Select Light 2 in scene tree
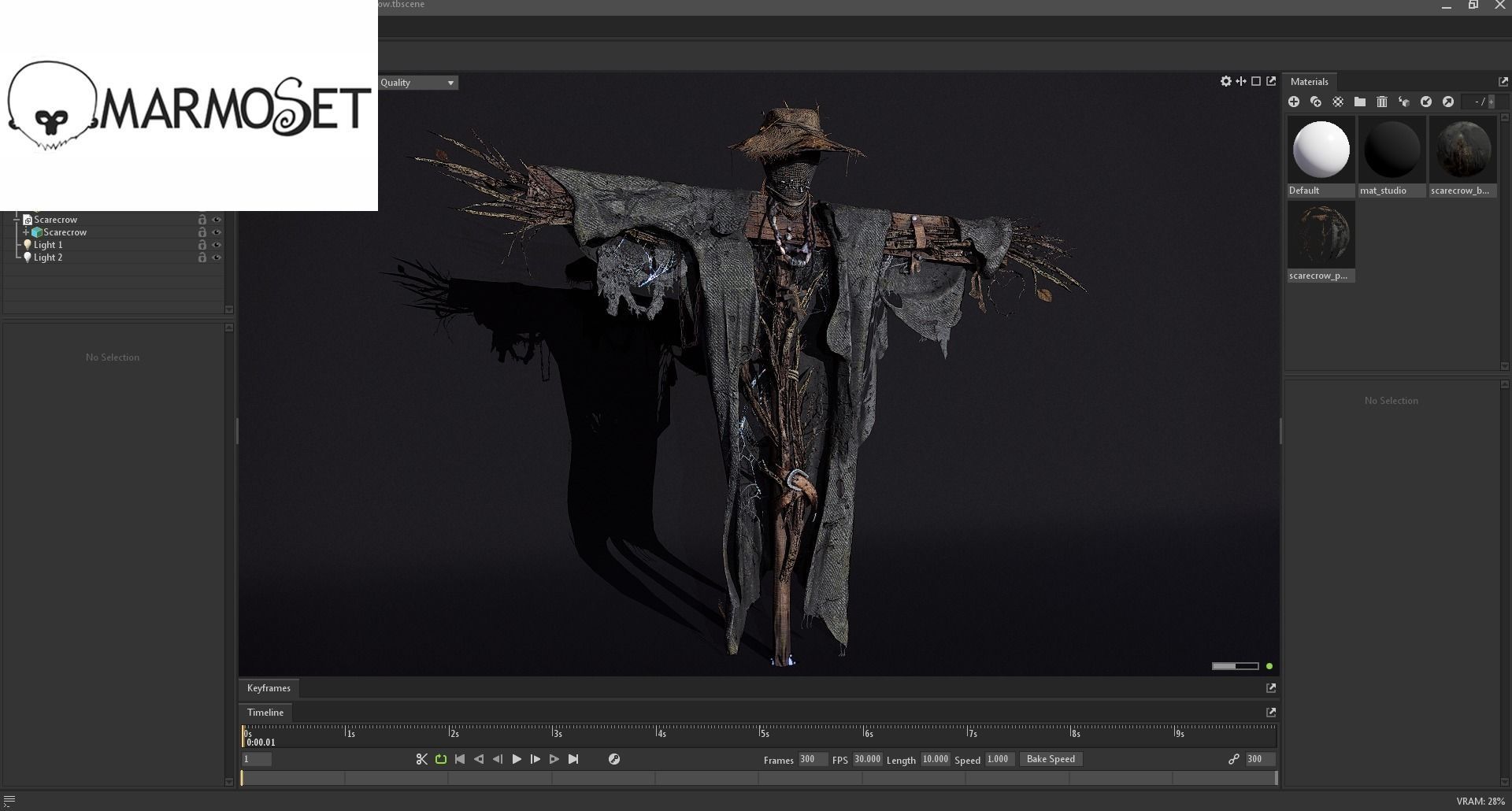This screenshot has width=1512, height=811. (x=48, y=257)
